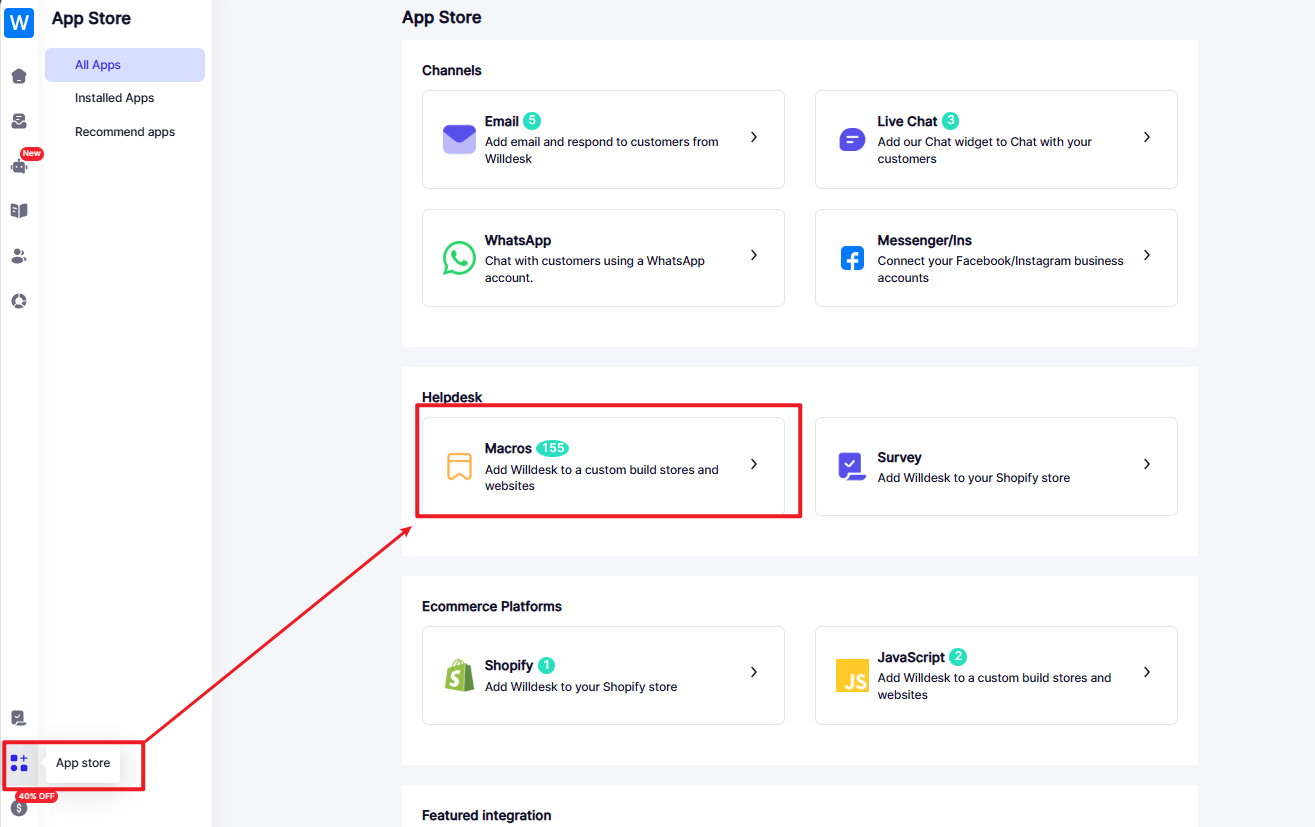Image resolution: width=1315 pixels, height=827 pixels.
Task: Open the 'JavaScript' card title
Action: 911,657
